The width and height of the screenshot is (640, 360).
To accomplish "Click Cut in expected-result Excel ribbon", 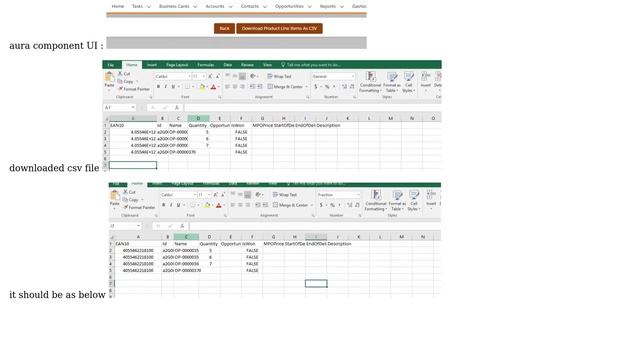I will click(x=129, y=192).
